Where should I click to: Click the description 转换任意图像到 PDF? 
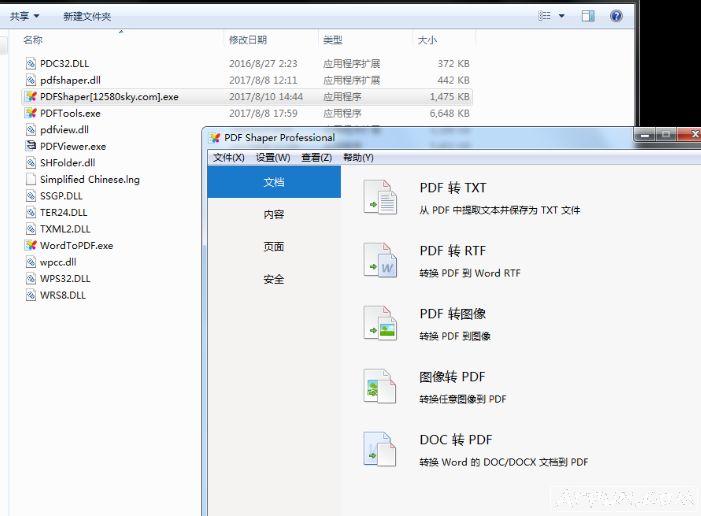[x=463, y=399]
